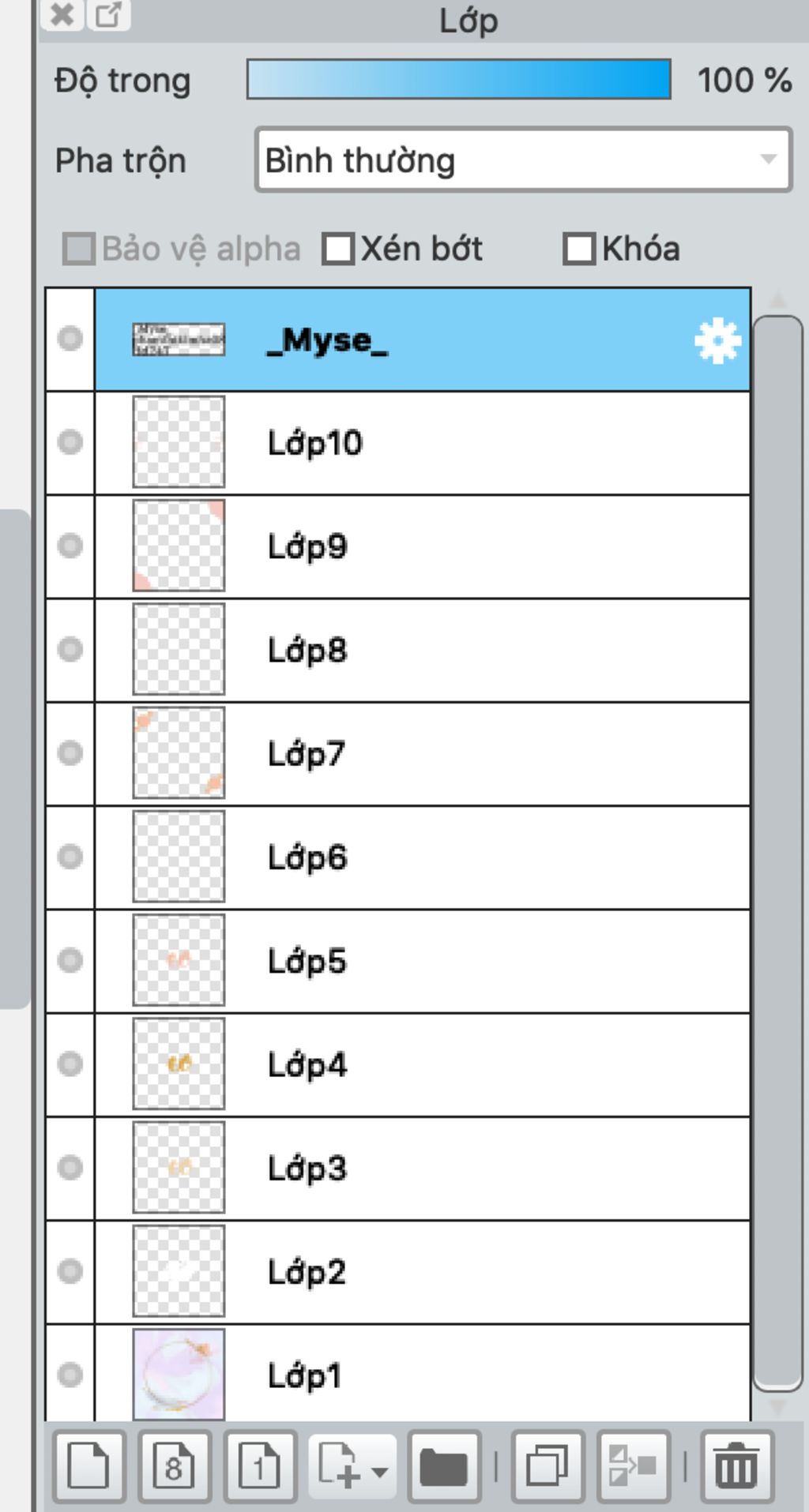Enable the Khóa checkbox

579,249
